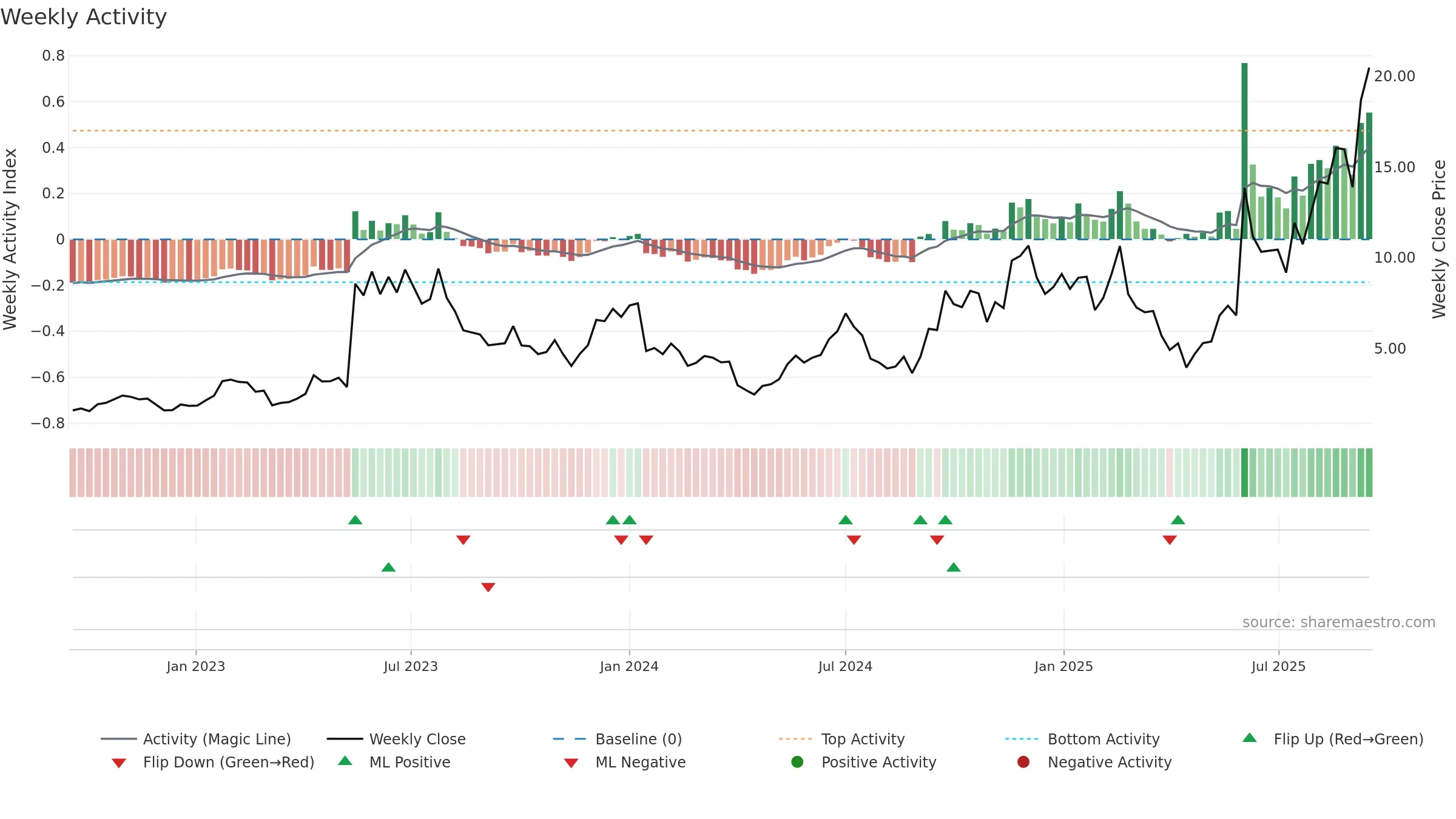This screenshot has width=1456, height=819.
Task: Toggle Flip Up (Red→Green) legend entry
Action: point(1333,739)
